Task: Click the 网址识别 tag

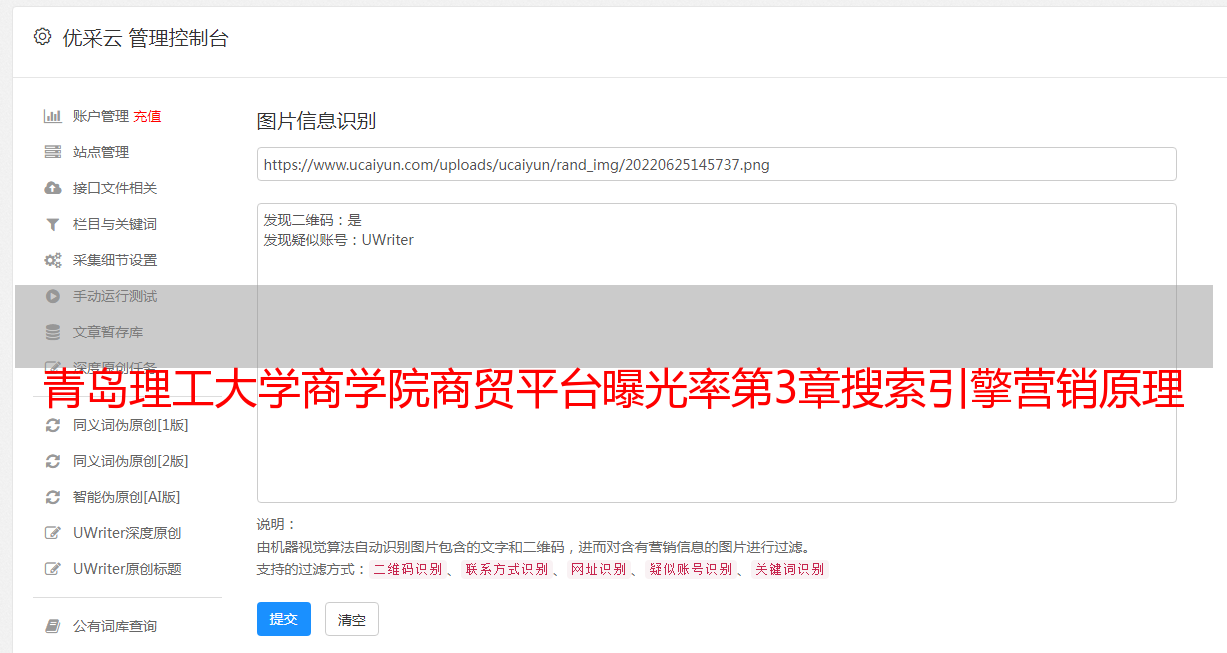Action: tap(598, 569)
